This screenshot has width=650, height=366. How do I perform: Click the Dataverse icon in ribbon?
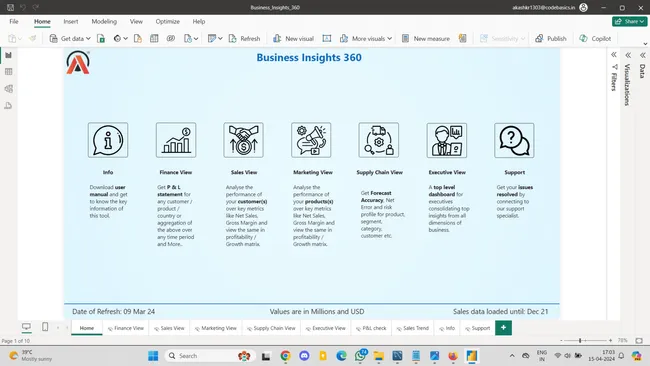point(171,39)
